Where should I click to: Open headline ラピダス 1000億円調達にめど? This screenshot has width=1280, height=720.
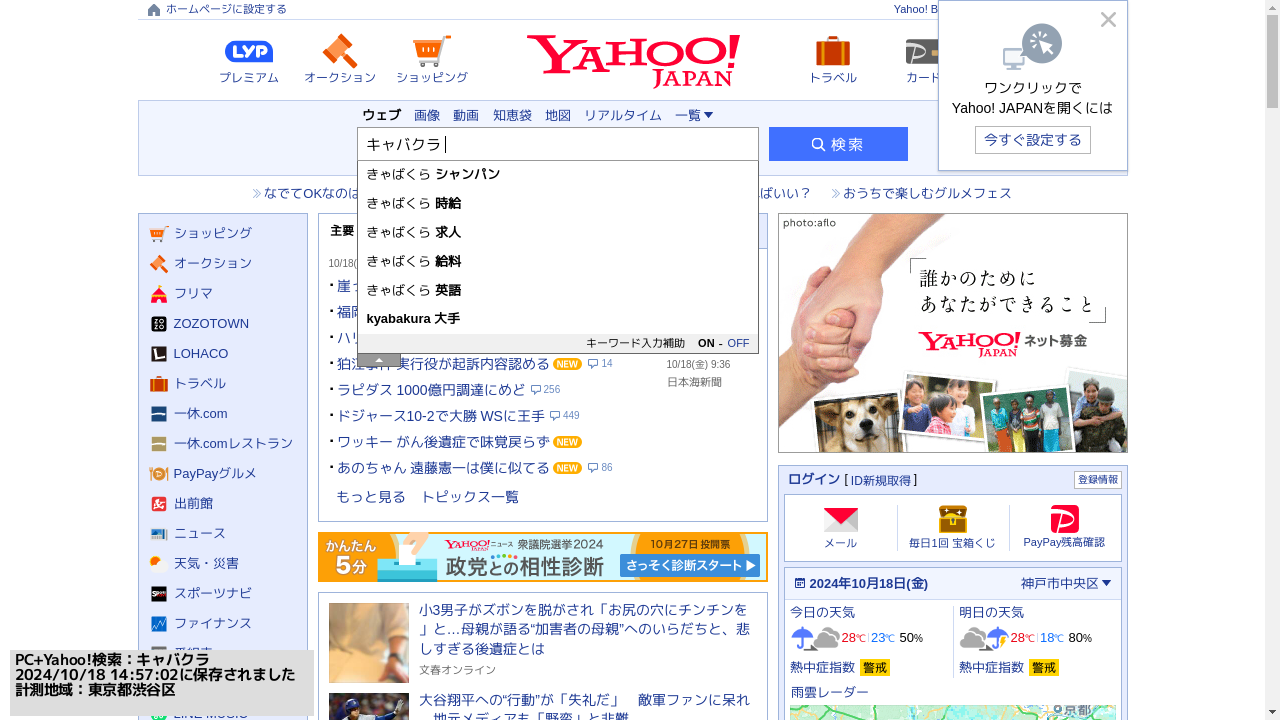point(431,390)
